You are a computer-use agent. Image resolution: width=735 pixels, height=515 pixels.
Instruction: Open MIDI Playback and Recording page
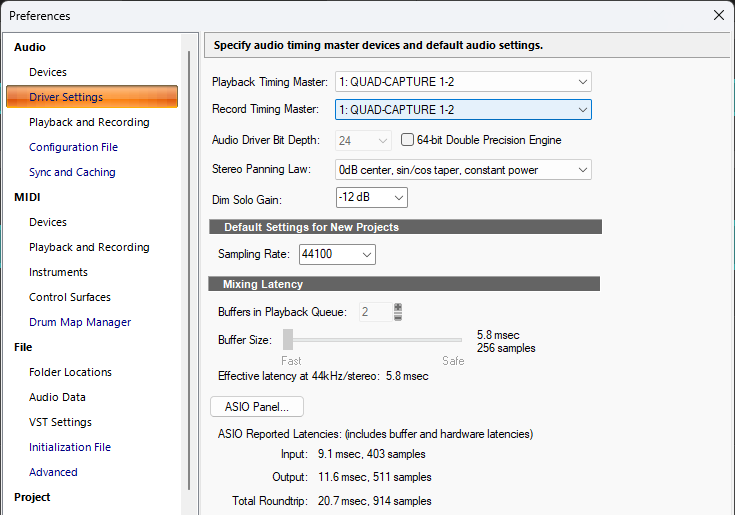pyautogui.click(x=89, y=247)
